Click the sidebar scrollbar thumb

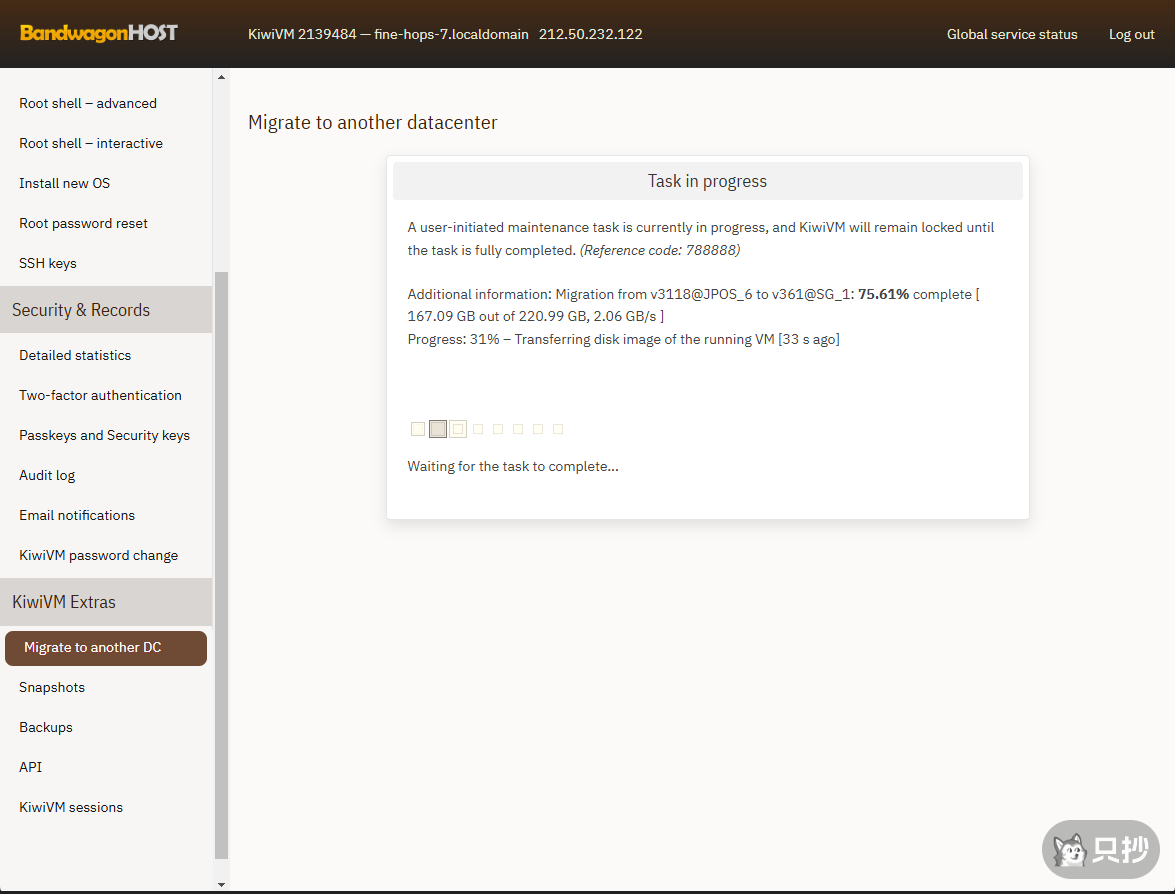(221, 565)
